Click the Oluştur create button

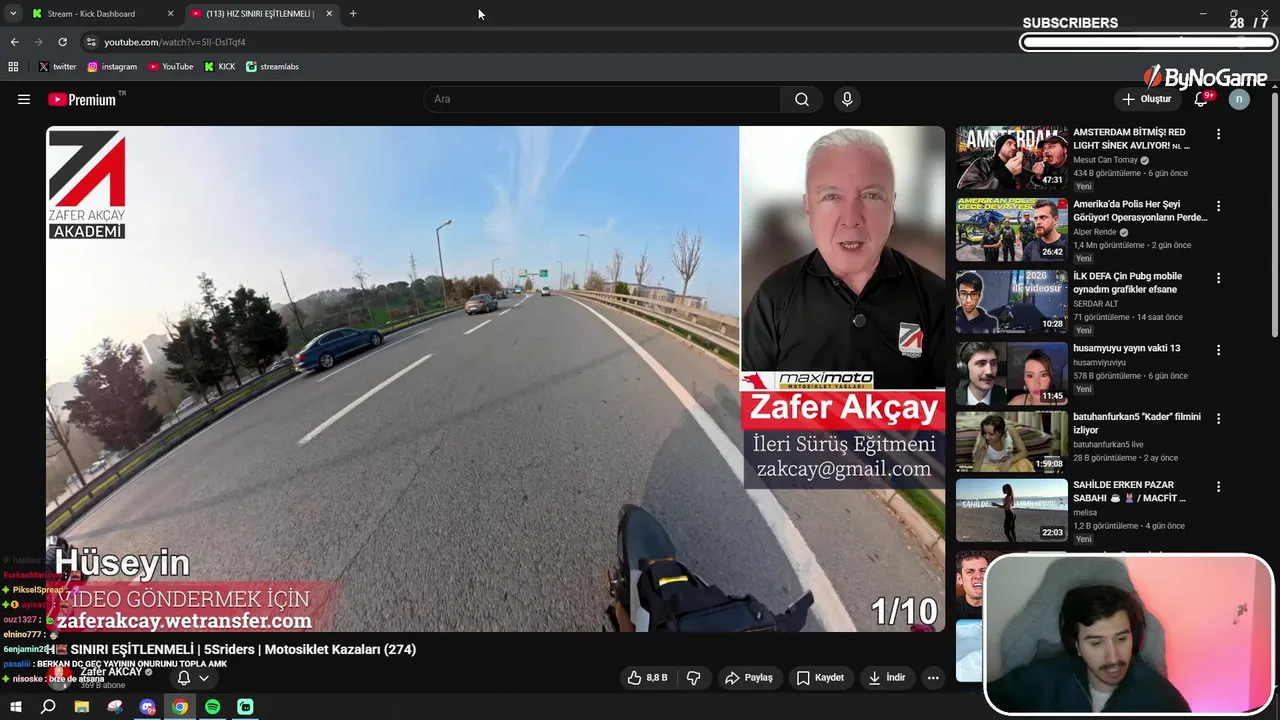[x=1146, y=99]
